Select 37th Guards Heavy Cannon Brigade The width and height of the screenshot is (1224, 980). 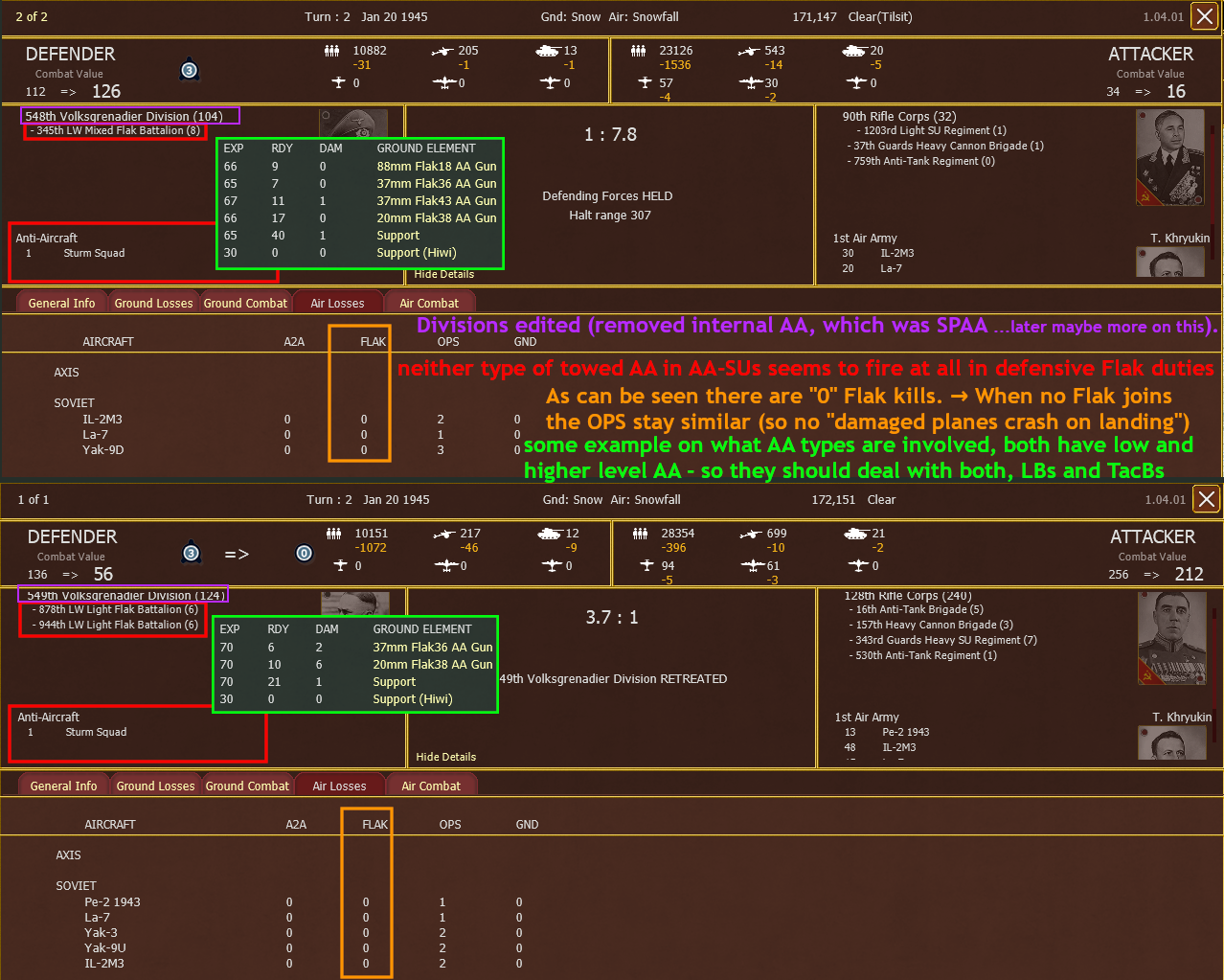[x=945, y=146]
